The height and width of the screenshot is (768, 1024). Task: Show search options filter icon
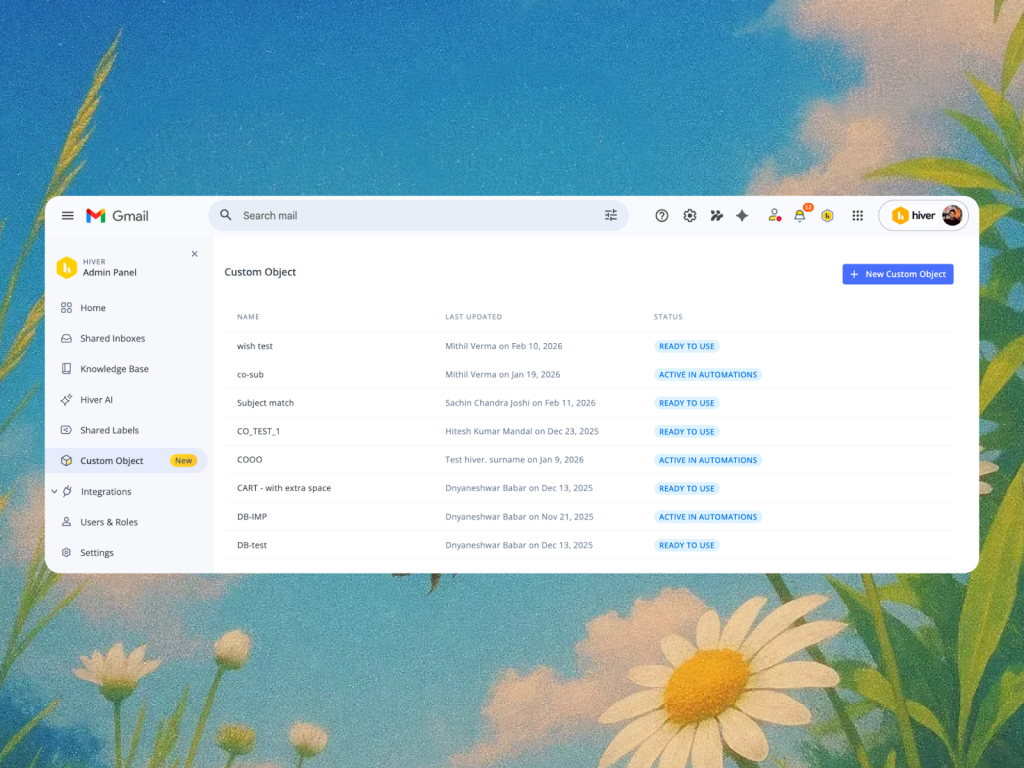pyautogui.click(x=611, y=215)
